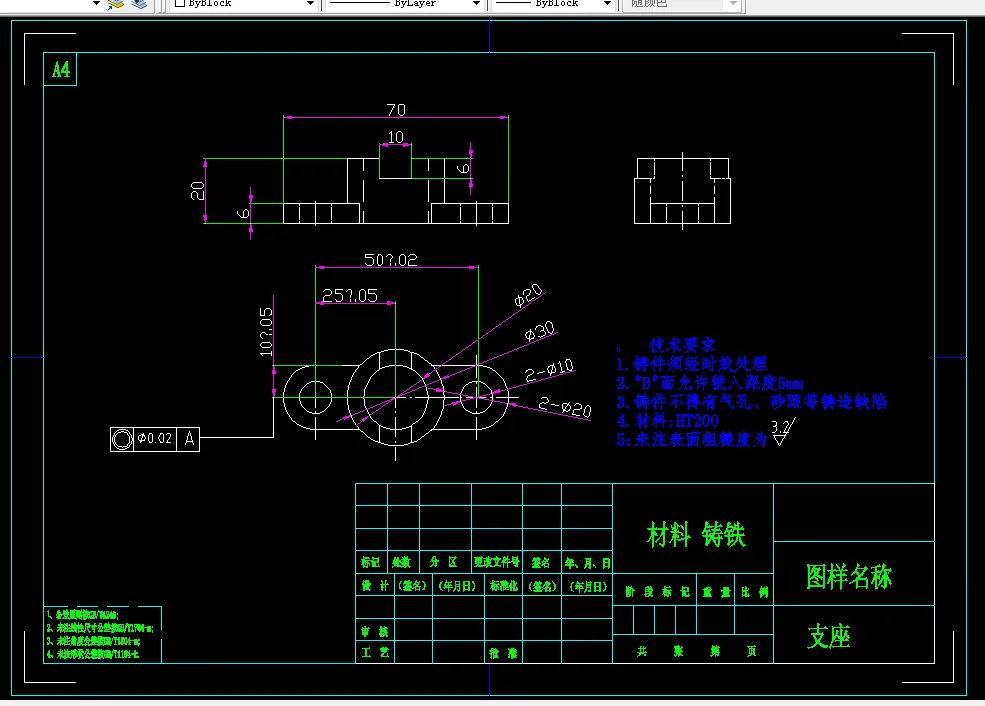This screenshot has width=985, height=706.
Task: Open the layer list dropdown arrow
Action: coord(96,4)
